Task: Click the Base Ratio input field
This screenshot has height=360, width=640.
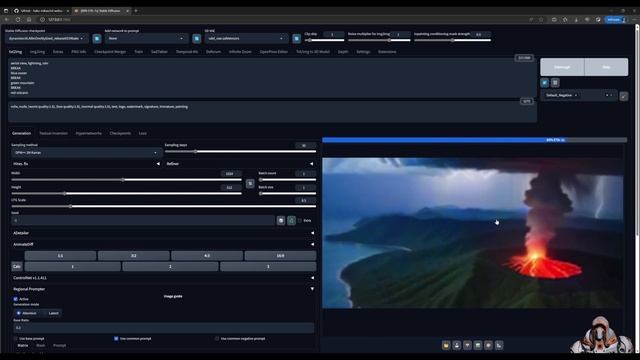Action: (x=163, y=328)
